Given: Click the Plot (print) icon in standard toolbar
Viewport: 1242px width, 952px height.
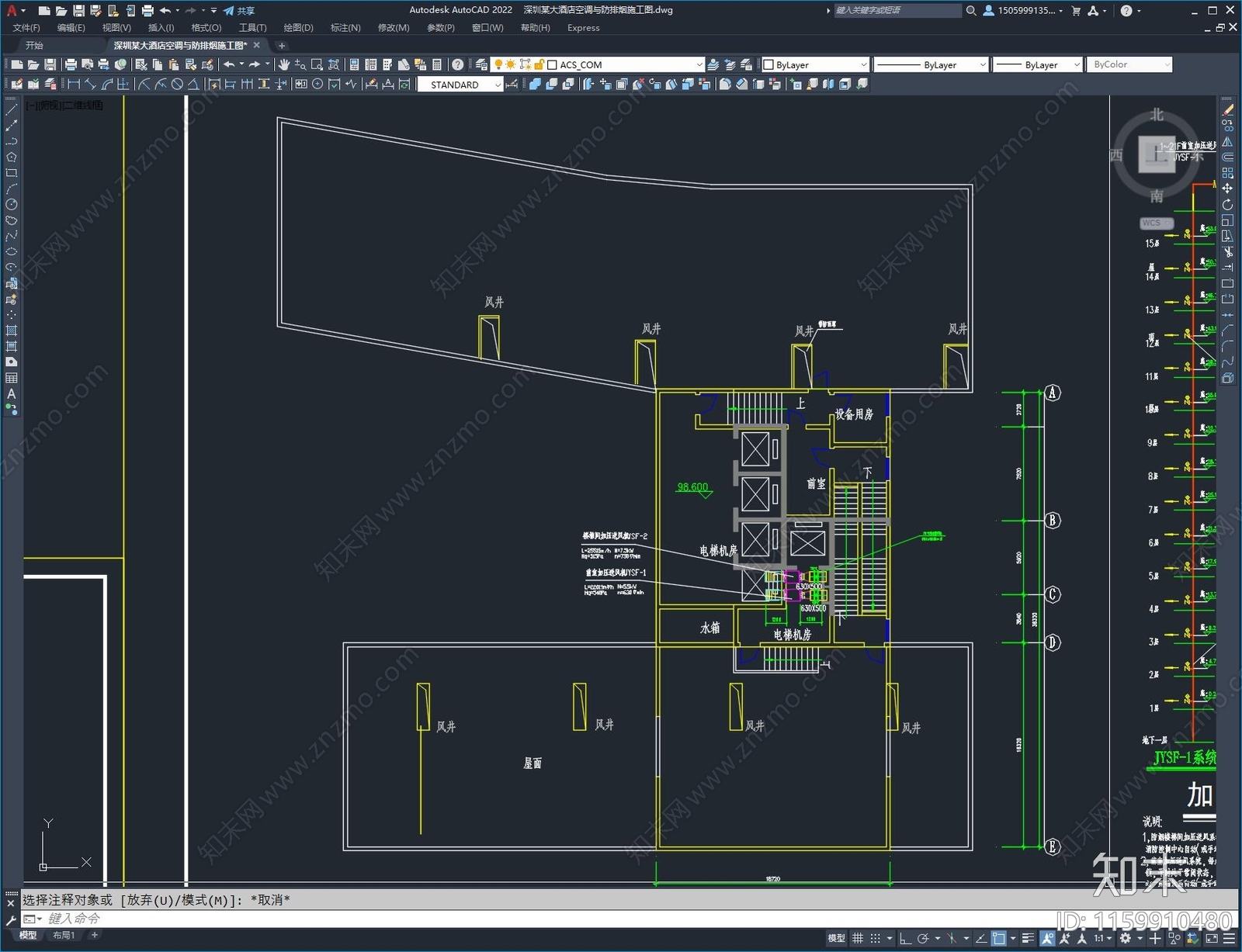Looking at the screenshot, I should [71, 64].
